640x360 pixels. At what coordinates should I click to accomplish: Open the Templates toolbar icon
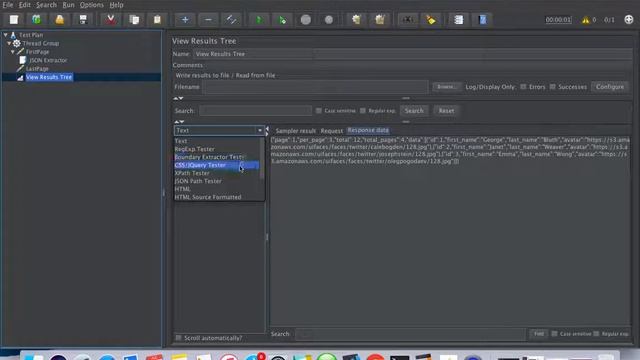pos(37,20)
